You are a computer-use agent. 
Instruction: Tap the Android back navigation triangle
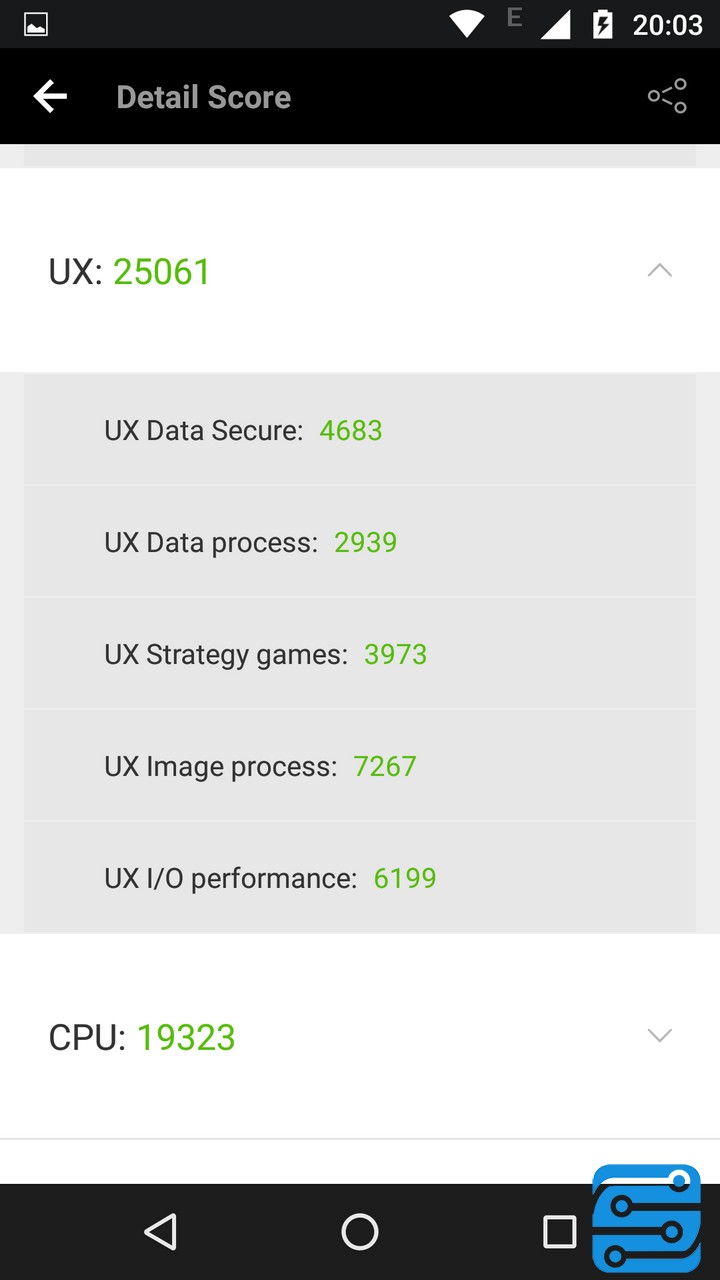click(x=160, y=1232)
